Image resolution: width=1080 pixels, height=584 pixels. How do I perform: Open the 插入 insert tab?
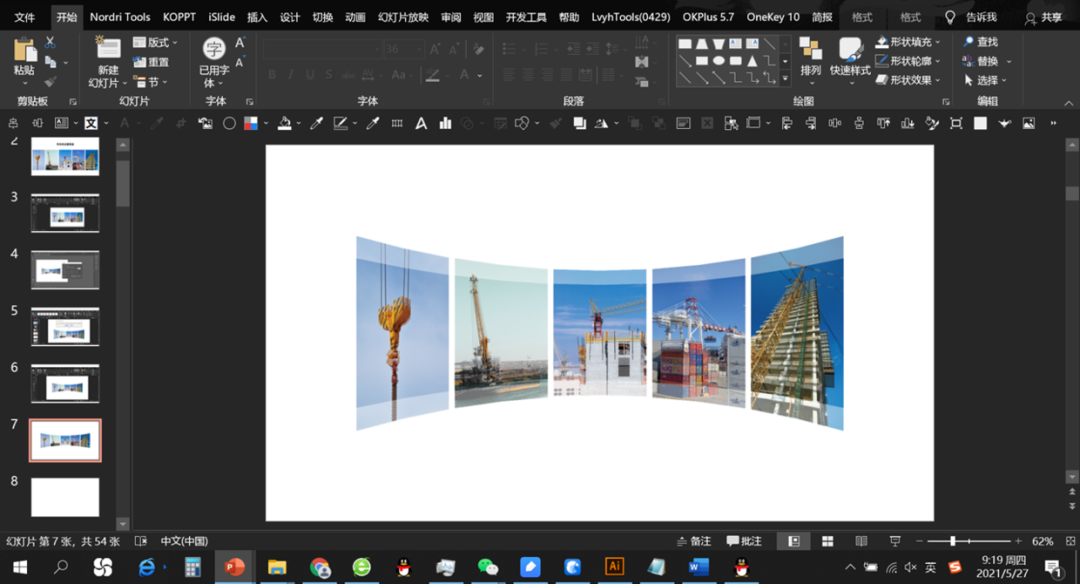pyautogui.click(x=257, y=17)
